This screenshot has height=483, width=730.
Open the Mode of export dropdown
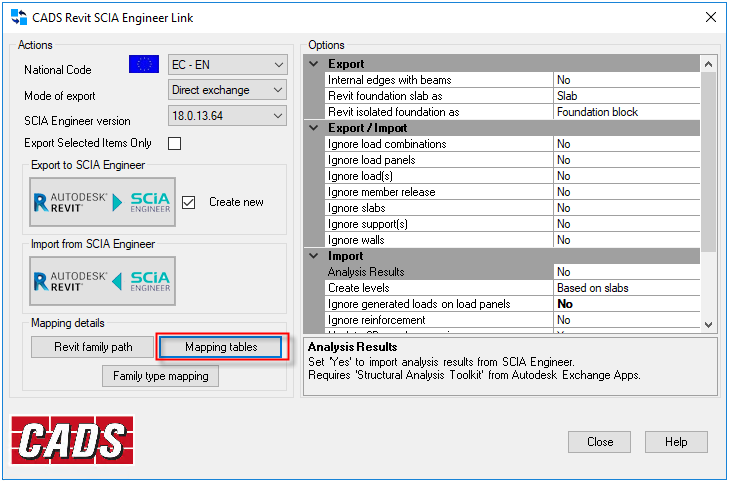pyautogui.click(x=227, y=90)
